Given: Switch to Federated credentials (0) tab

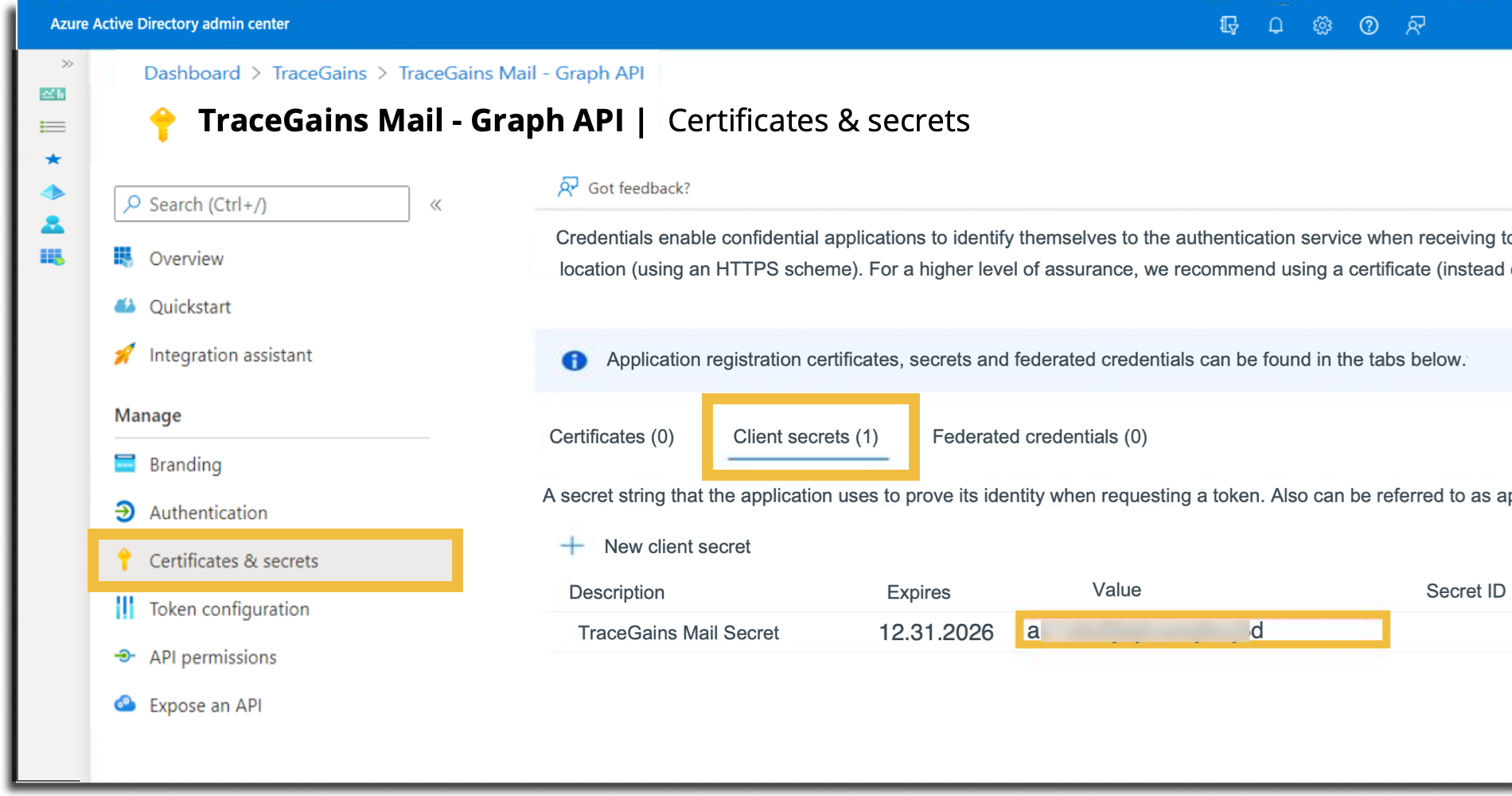Looking at the screenshot, I should coord(1040,437).
